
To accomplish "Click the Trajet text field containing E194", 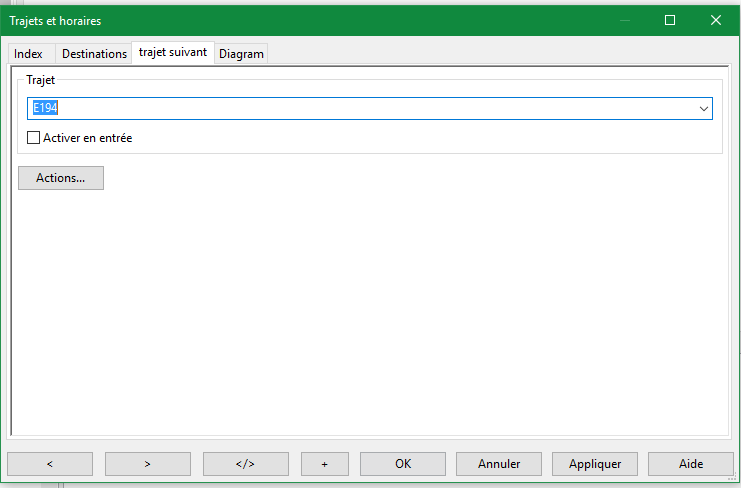I will pos(360,108).
